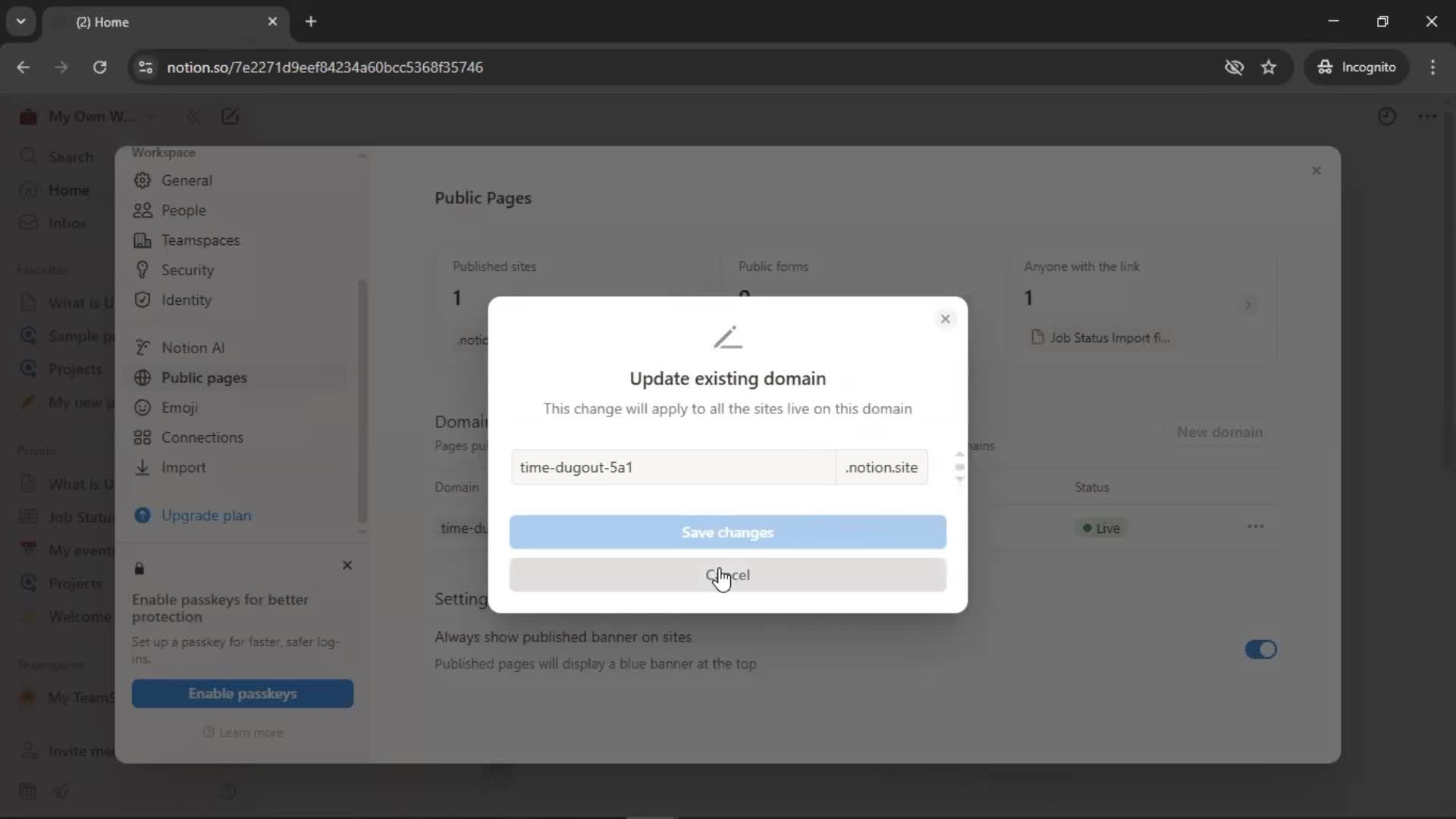Reload the browser page
This screenshot has height=819, width=1456.
coord(99,67)
